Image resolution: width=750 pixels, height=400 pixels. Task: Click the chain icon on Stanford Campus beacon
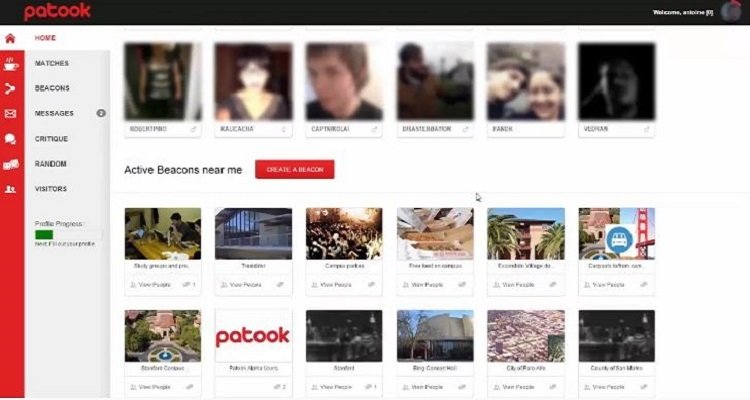190,387
